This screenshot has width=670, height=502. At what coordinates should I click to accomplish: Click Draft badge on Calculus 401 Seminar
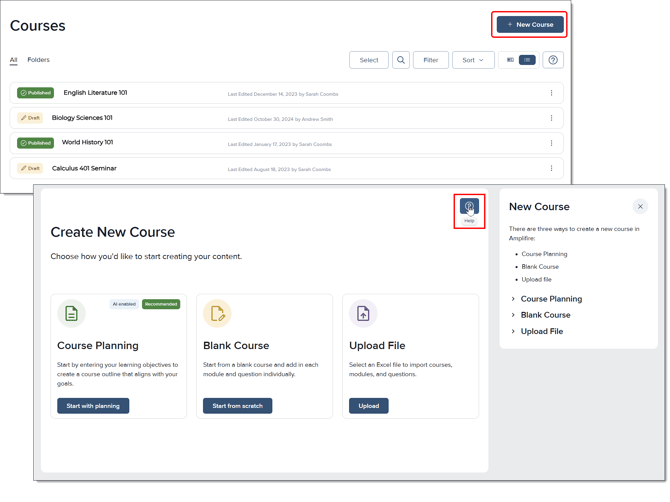click(x=30, y=168)
